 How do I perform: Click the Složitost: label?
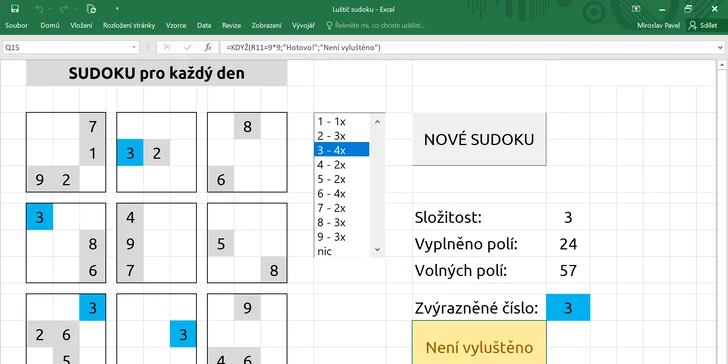[448, 217]
